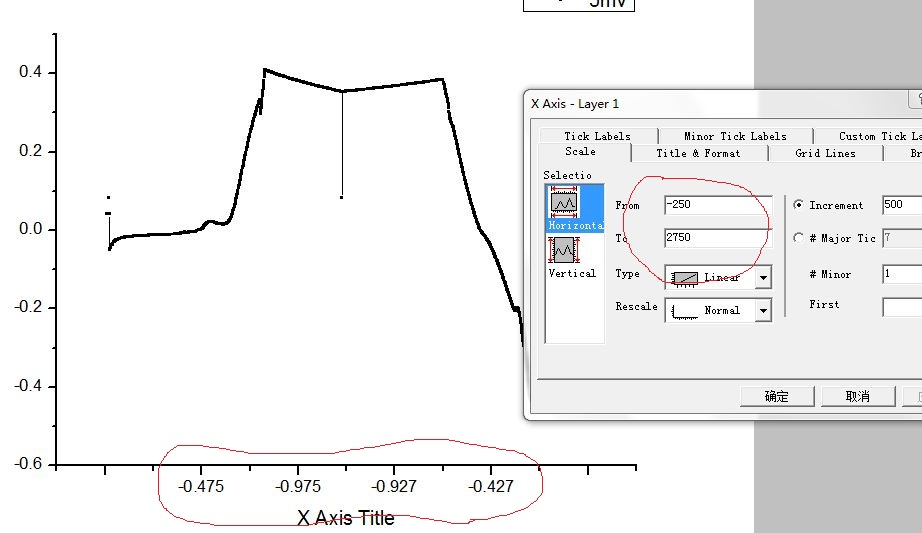Screen dimensions: 922x533
Task: Switch to the Scale tab
Action: [580, 152]
